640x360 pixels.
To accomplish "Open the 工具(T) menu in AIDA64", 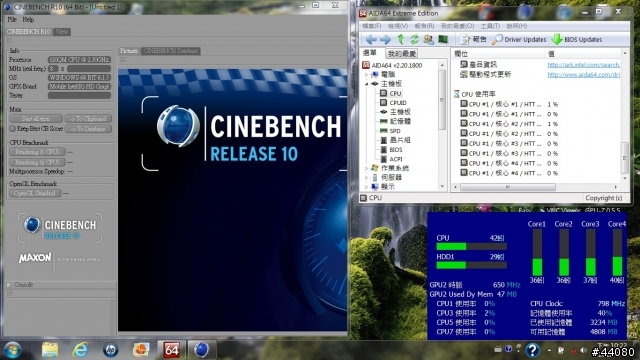I will click(x=490, y=26).
